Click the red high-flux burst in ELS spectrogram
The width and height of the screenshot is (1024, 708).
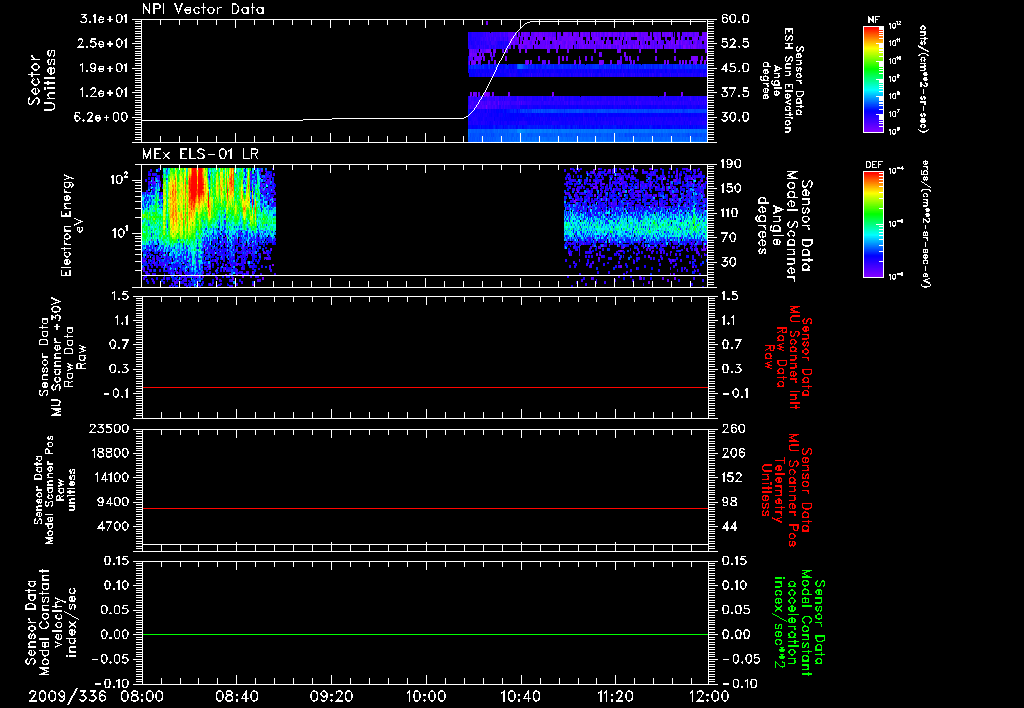pyautogui.click(x=197, y=185)
